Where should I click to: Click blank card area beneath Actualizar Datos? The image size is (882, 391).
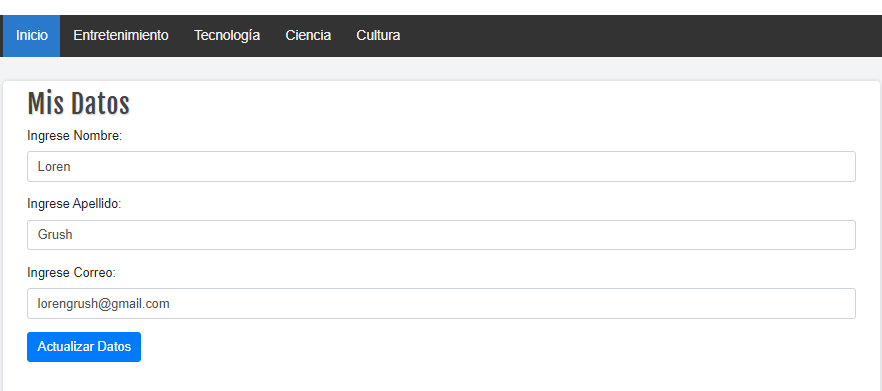[441, 377]
